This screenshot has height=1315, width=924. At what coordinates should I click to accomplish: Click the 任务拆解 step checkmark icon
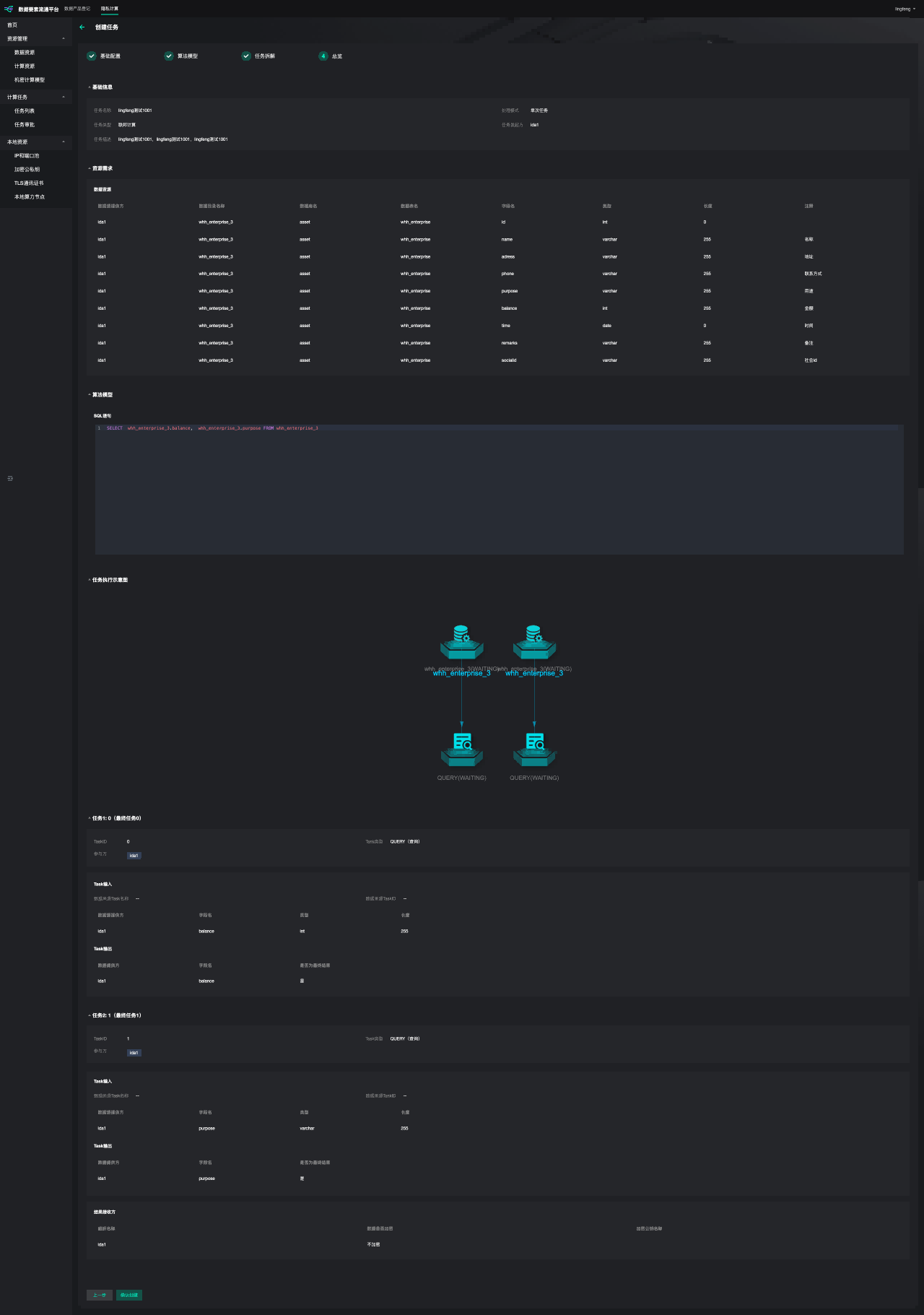tap(246, 56)
